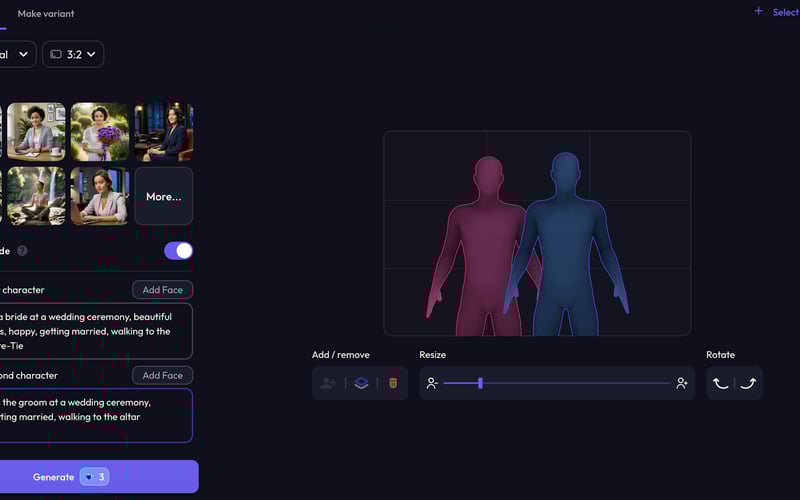This screenshot has width=800, height=500.
Task: Click the groom description text field
Action: pyautogui.click(x=95, y=416)
